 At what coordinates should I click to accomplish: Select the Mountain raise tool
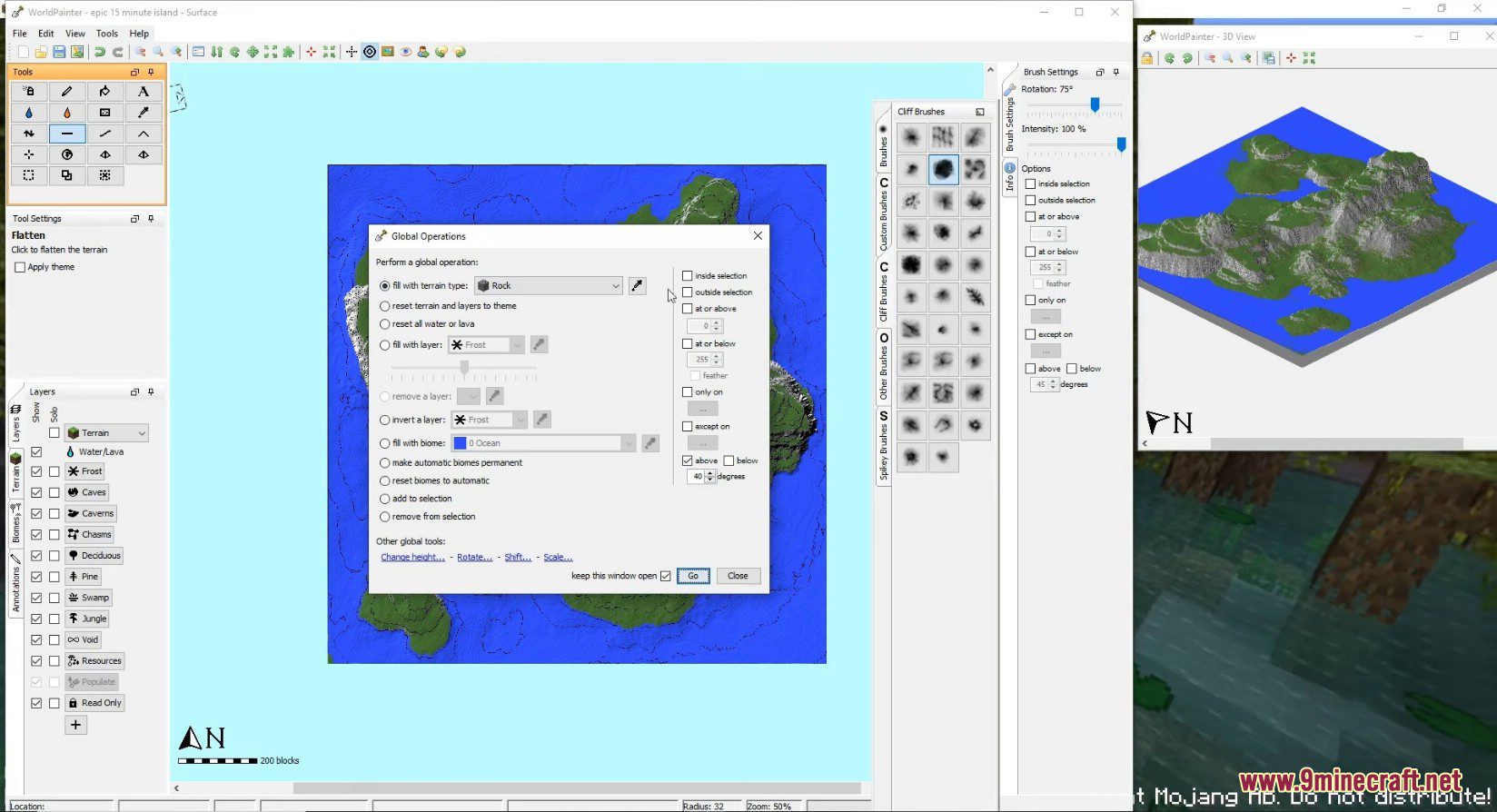point(144,134)
